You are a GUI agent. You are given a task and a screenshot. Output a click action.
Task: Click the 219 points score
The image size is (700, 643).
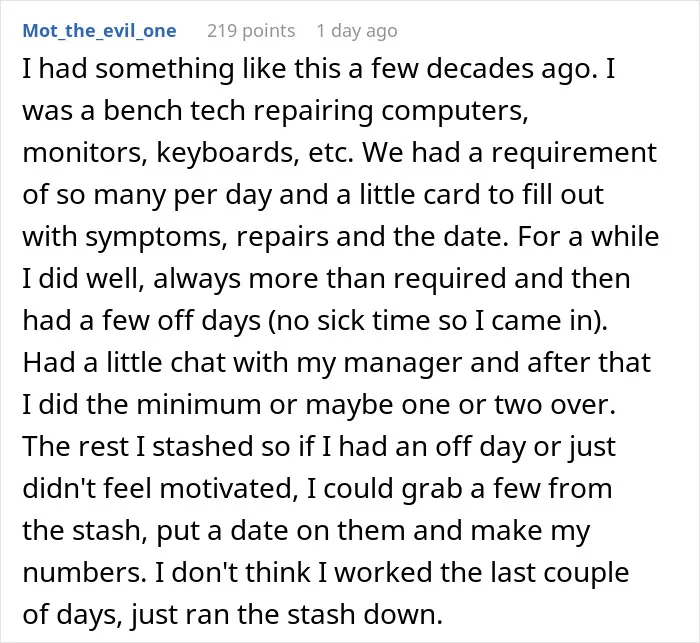251,31
